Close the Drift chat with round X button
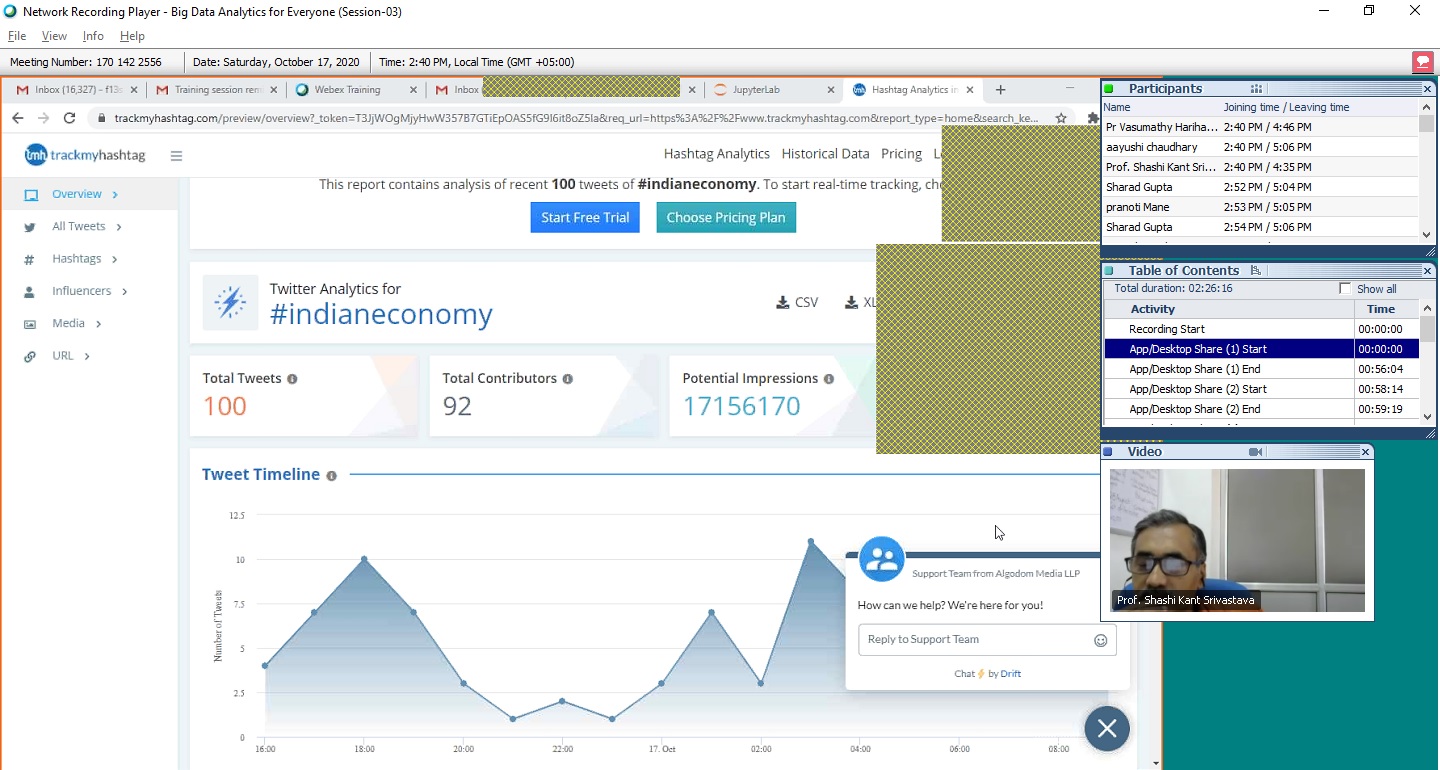This screenshot has width=1440, height=770. [1107, 729]
